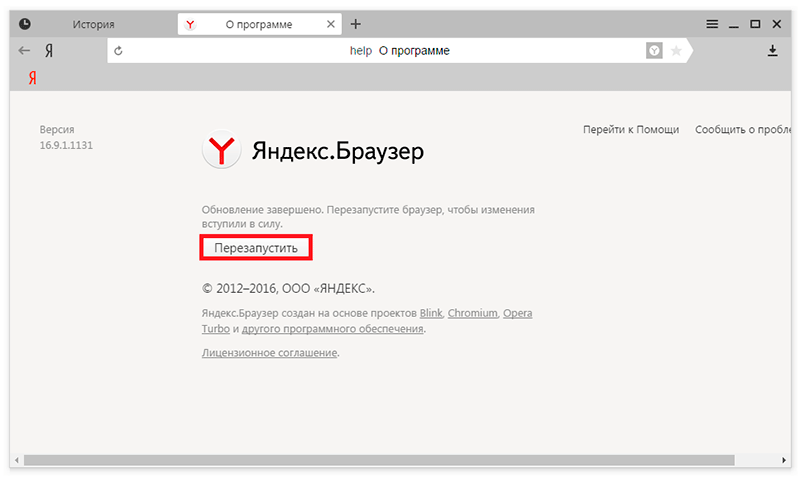The height and width of the screenshot is (478, 800).
Task: Maximize the browser window
Action: tap(755, 24)
